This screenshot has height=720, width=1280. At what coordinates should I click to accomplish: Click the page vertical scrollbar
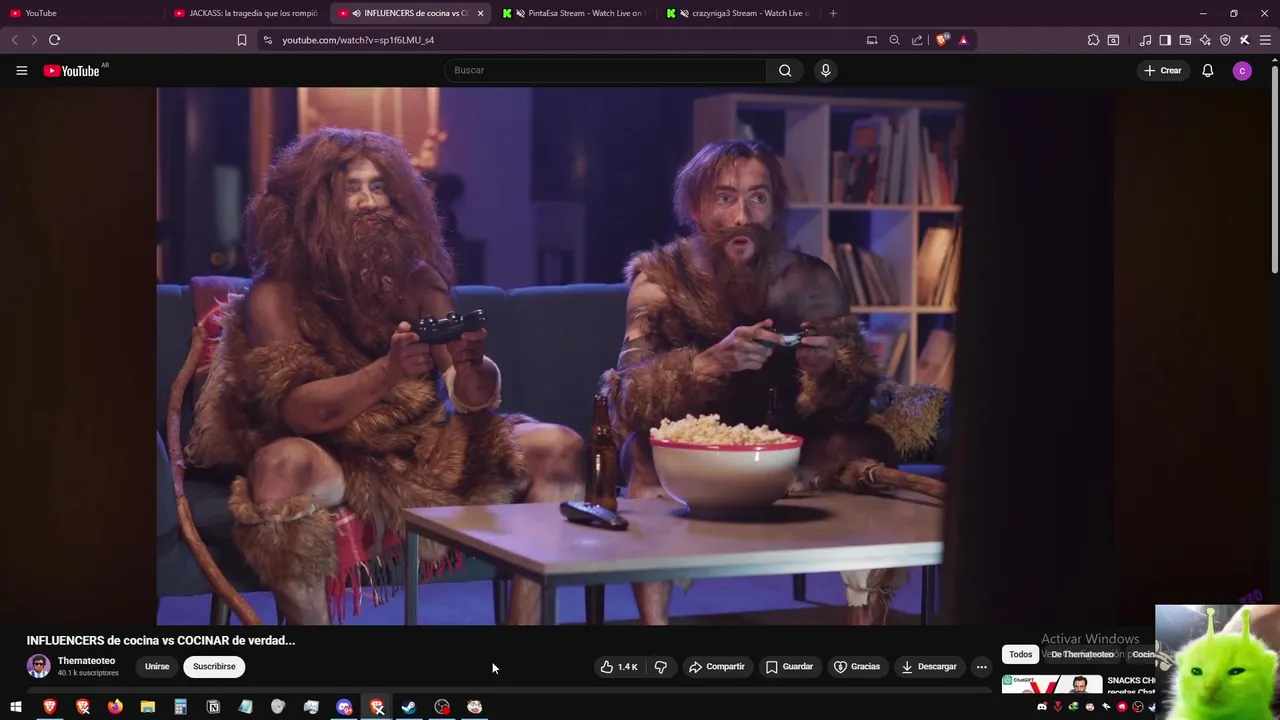[x=1274, y=170]
